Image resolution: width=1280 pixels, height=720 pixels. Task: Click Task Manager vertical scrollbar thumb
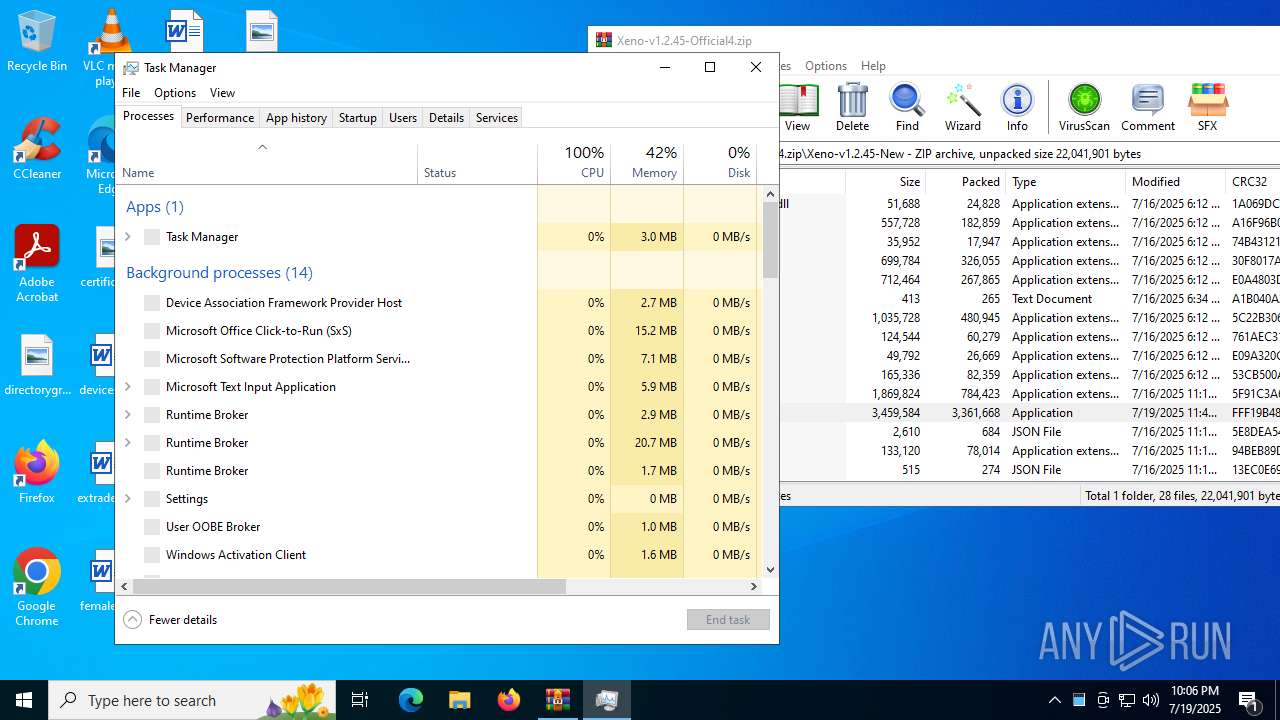point(770,240)
